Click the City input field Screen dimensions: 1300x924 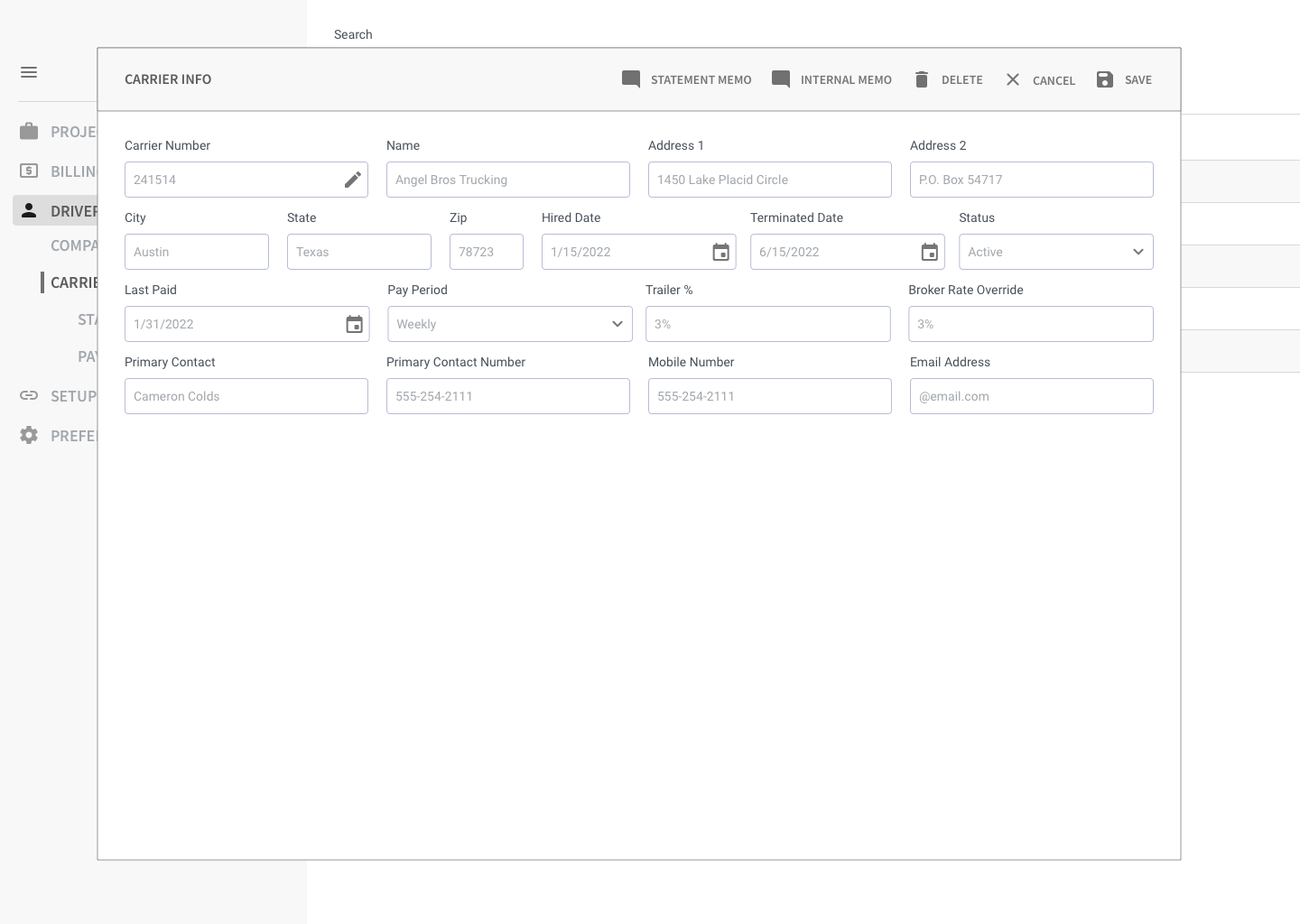pyautogui.click(x=197, y=252)
